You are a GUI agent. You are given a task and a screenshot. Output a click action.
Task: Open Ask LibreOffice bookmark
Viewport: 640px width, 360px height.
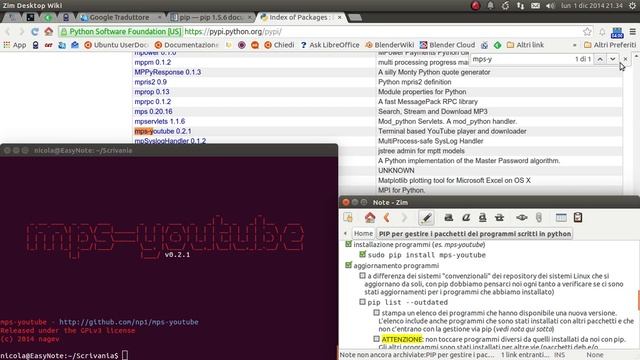(x=330, y=45)
